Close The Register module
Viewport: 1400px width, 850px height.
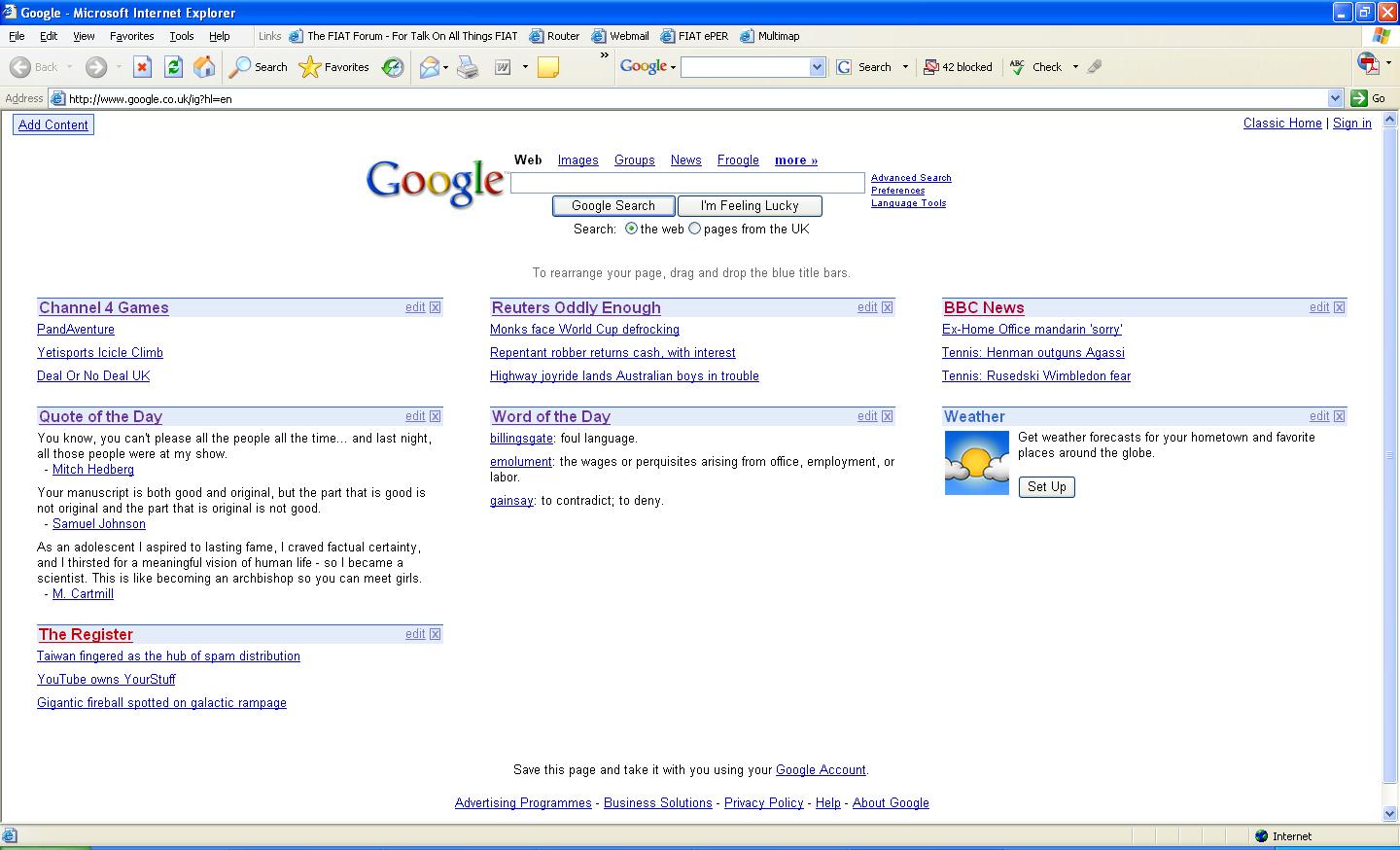pyautogui.click(x=435, y=634)
